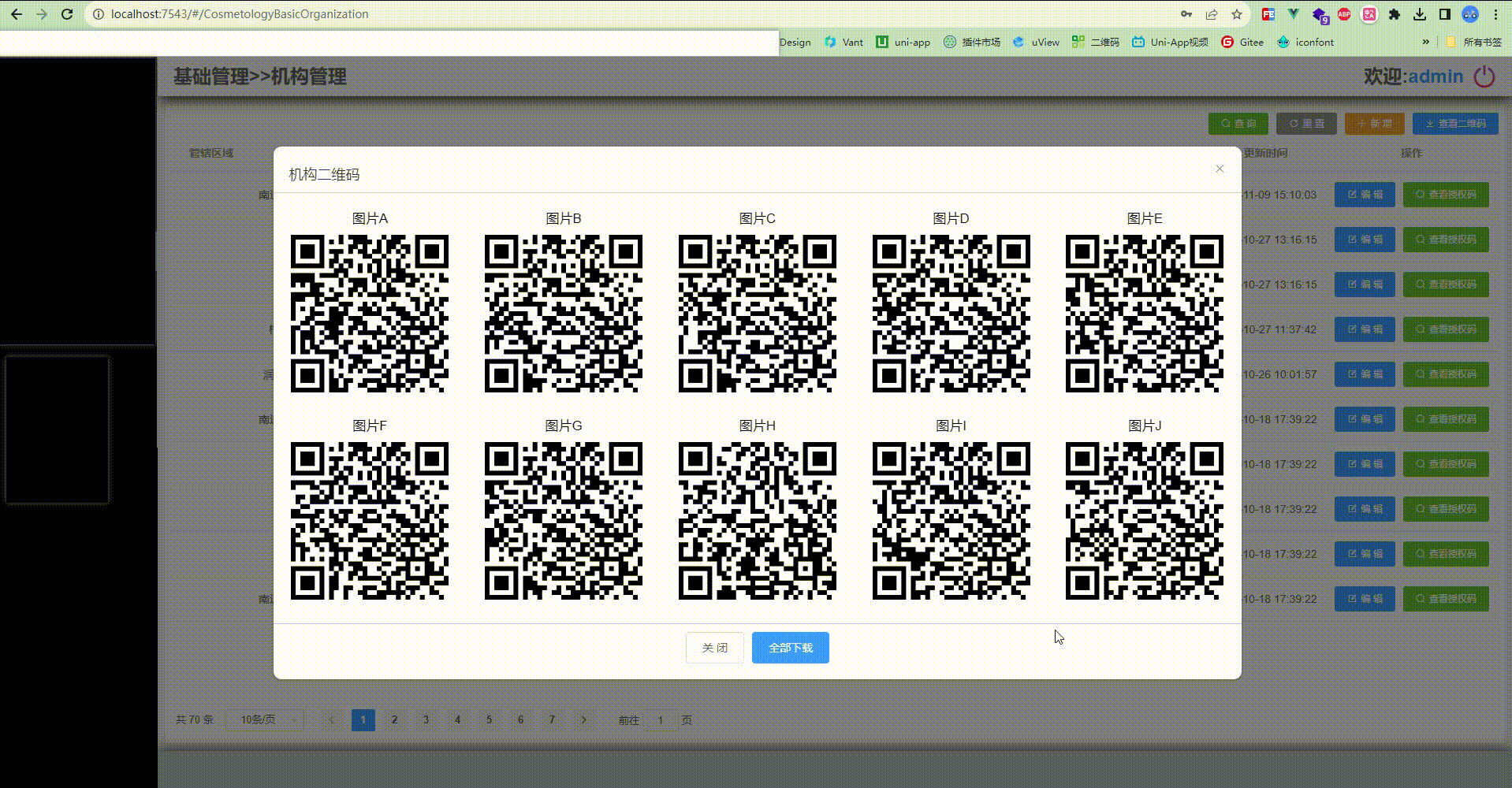Image resolution: width=1512 pixels, height=788 pixels.
Task: Open the extension showing badge 9
Action: tap(1320, 14)
